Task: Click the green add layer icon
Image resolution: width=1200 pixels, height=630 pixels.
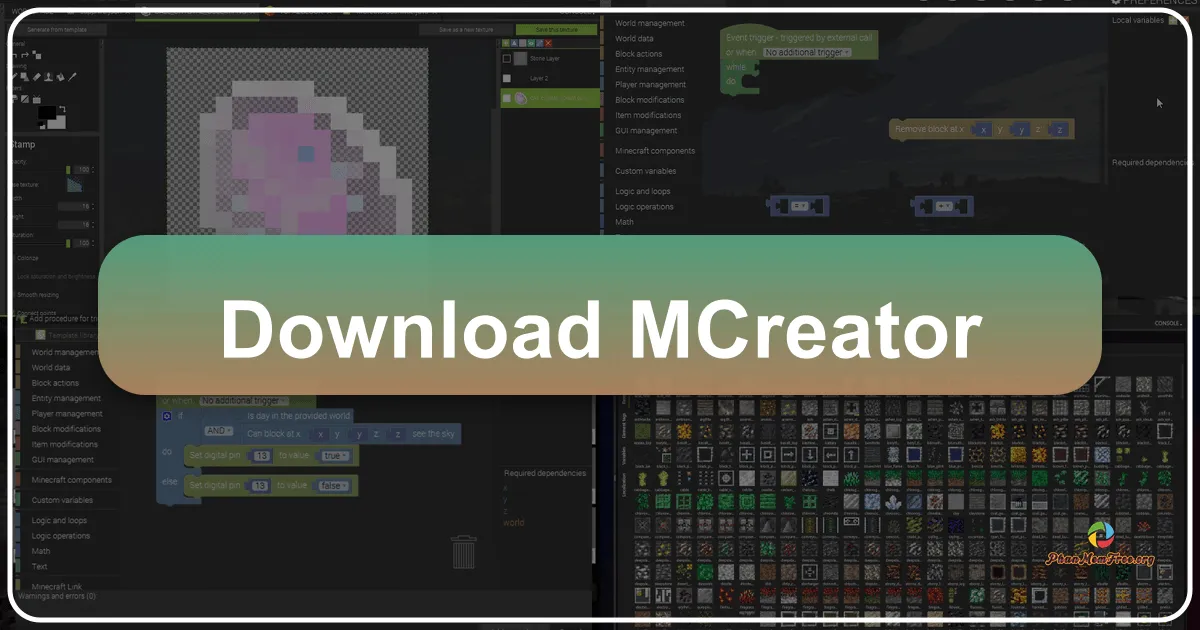Action: point(505,43)
